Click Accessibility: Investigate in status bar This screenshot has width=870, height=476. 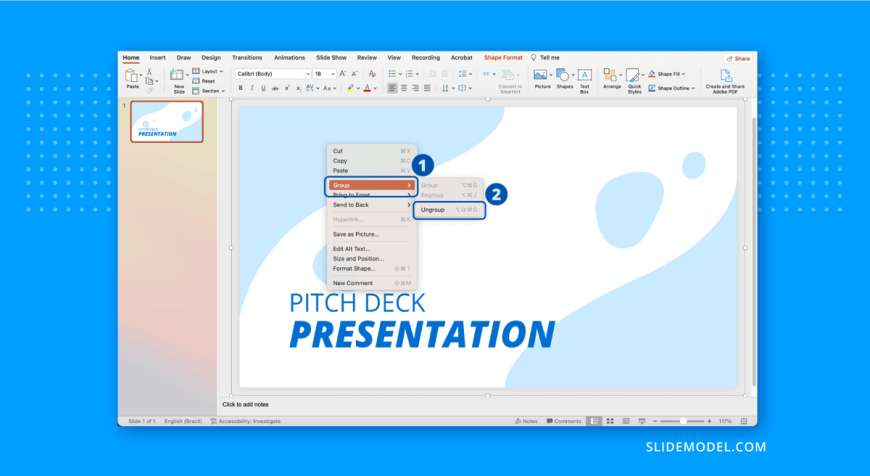246,422
